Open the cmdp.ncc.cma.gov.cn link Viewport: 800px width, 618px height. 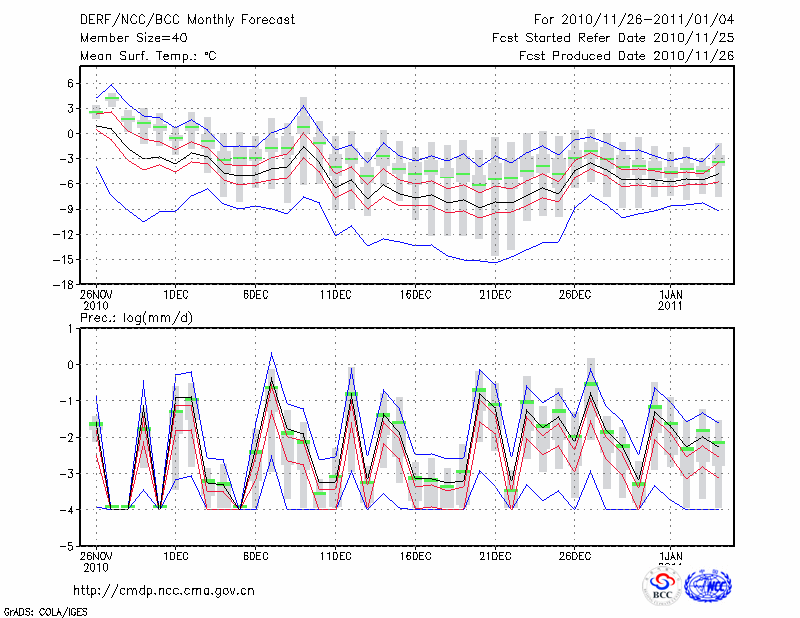(x=164, y=590)
